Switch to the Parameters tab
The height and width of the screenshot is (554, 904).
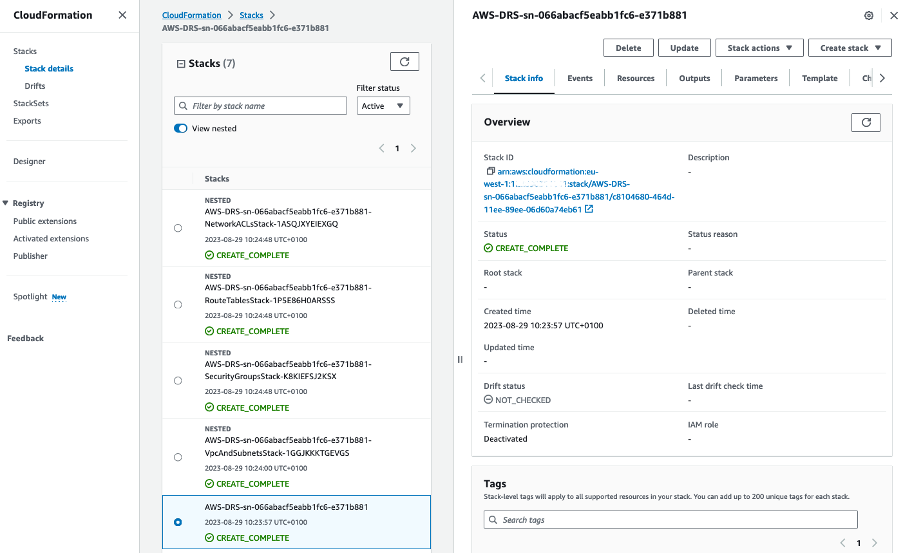[x=756, y=78]
